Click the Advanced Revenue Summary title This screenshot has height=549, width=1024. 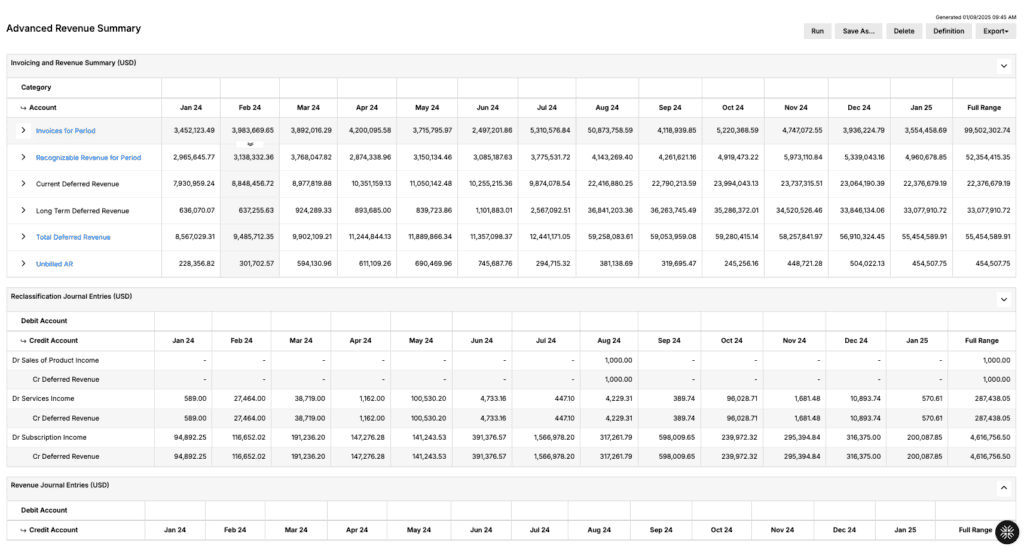point(73,29)
